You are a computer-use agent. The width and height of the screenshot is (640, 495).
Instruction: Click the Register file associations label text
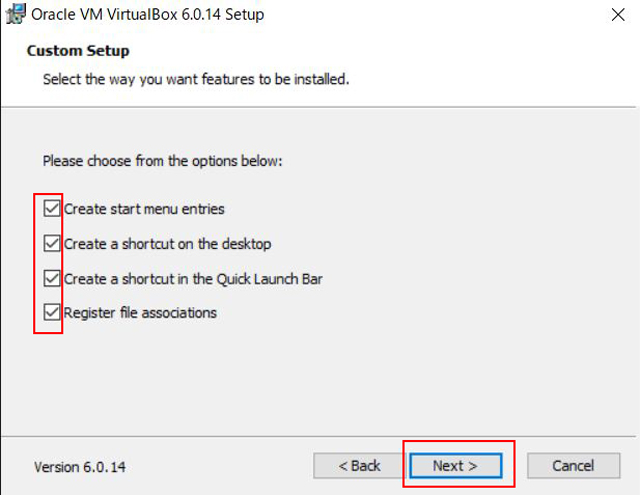[x=140, y=313]
